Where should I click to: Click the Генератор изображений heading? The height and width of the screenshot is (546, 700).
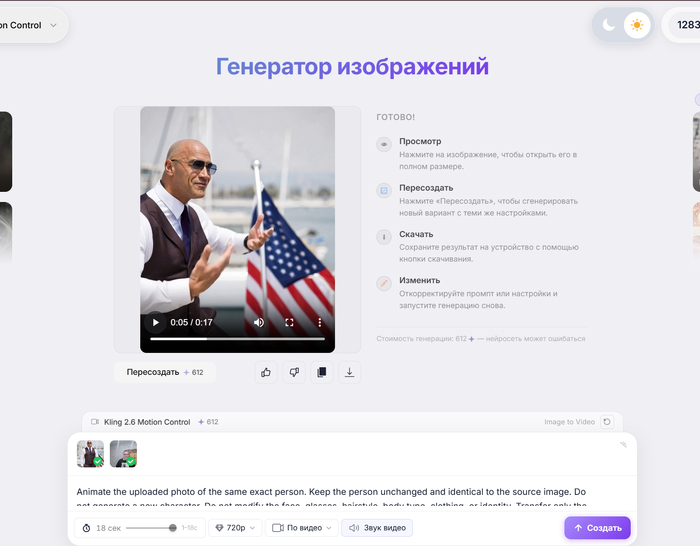click(x=352, y=67)
